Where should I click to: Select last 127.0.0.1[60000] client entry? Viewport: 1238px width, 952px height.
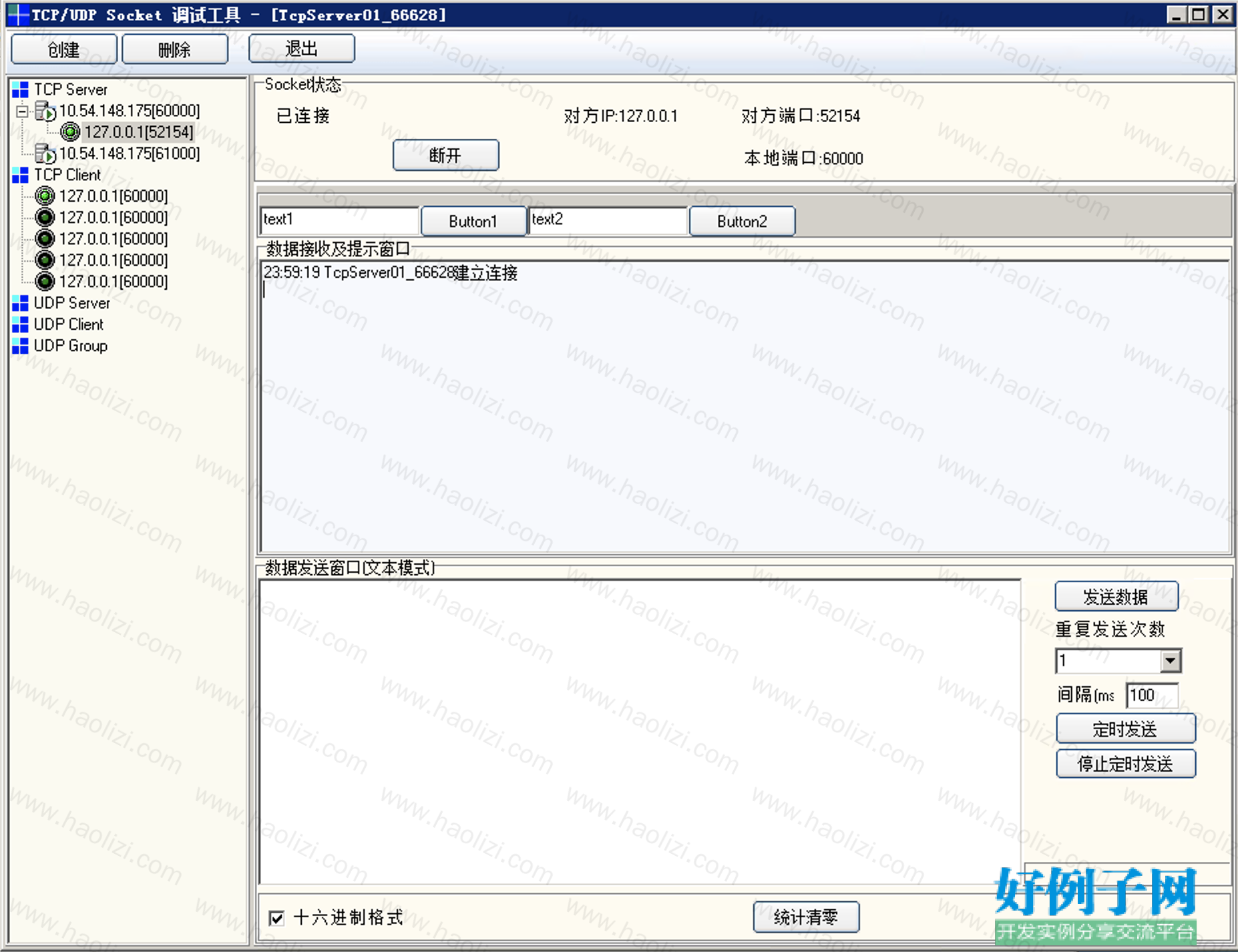click(x=114, y=282)
